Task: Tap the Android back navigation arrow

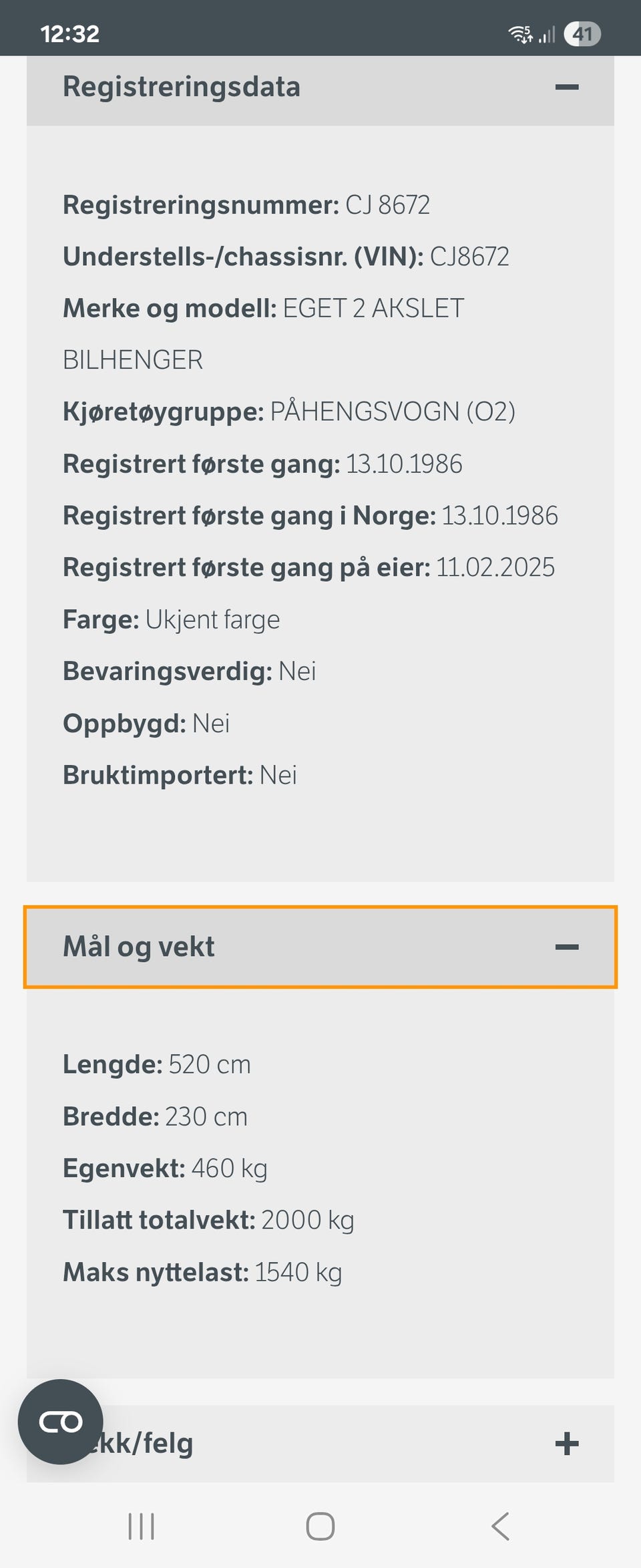Action: coord(500,1526)
